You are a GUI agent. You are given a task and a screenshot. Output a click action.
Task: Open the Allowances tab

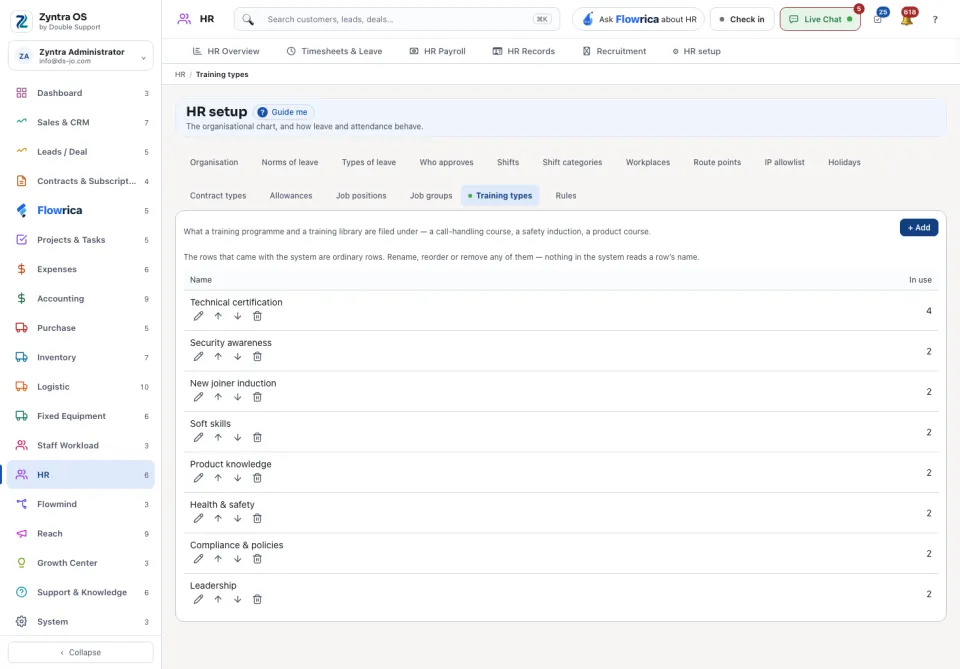click(291, 196)
